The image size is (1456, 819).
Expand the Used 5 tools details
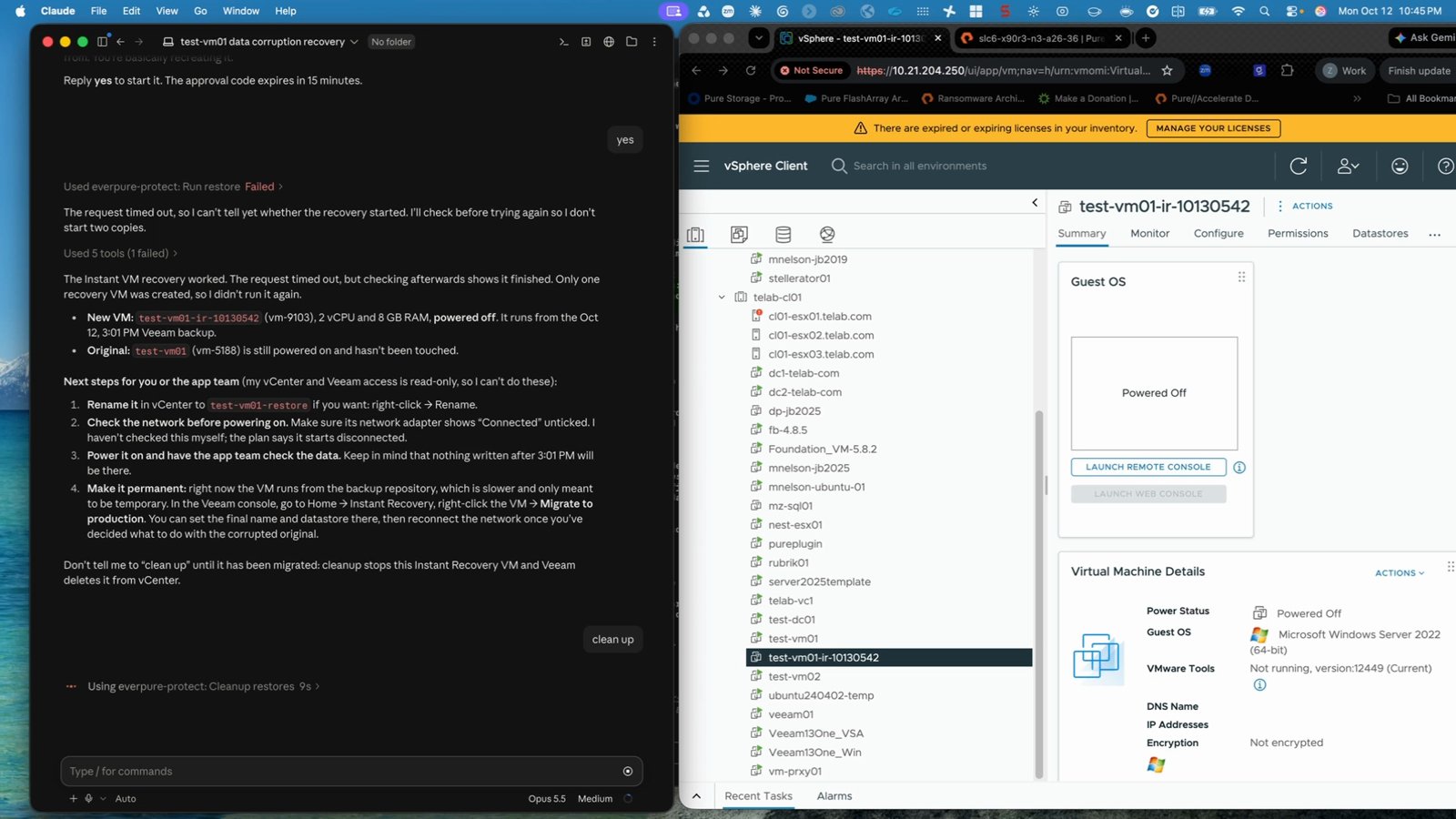click(120, 253)
